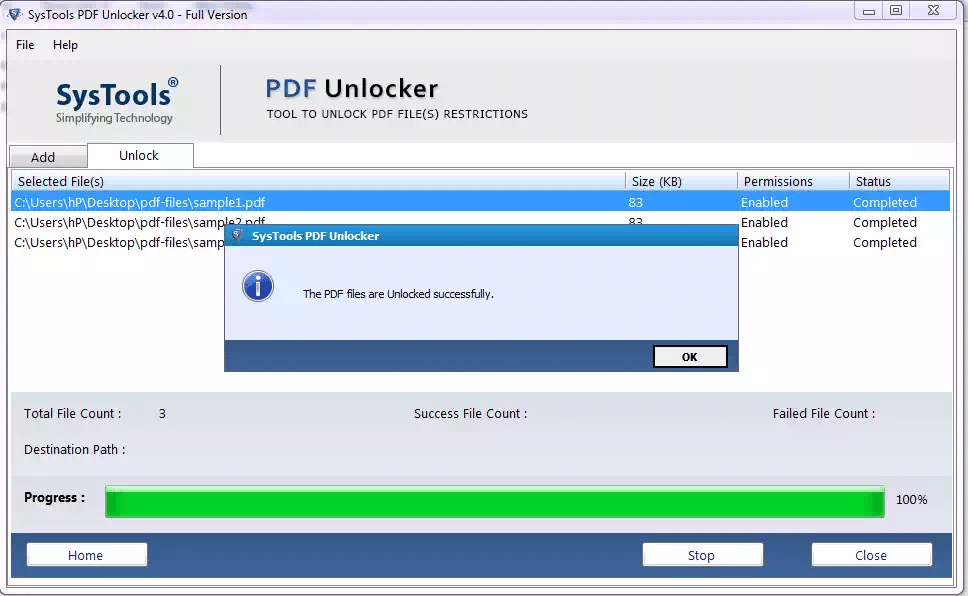
Task: Close the window using title bar X
Action: (x=933, y=10)
